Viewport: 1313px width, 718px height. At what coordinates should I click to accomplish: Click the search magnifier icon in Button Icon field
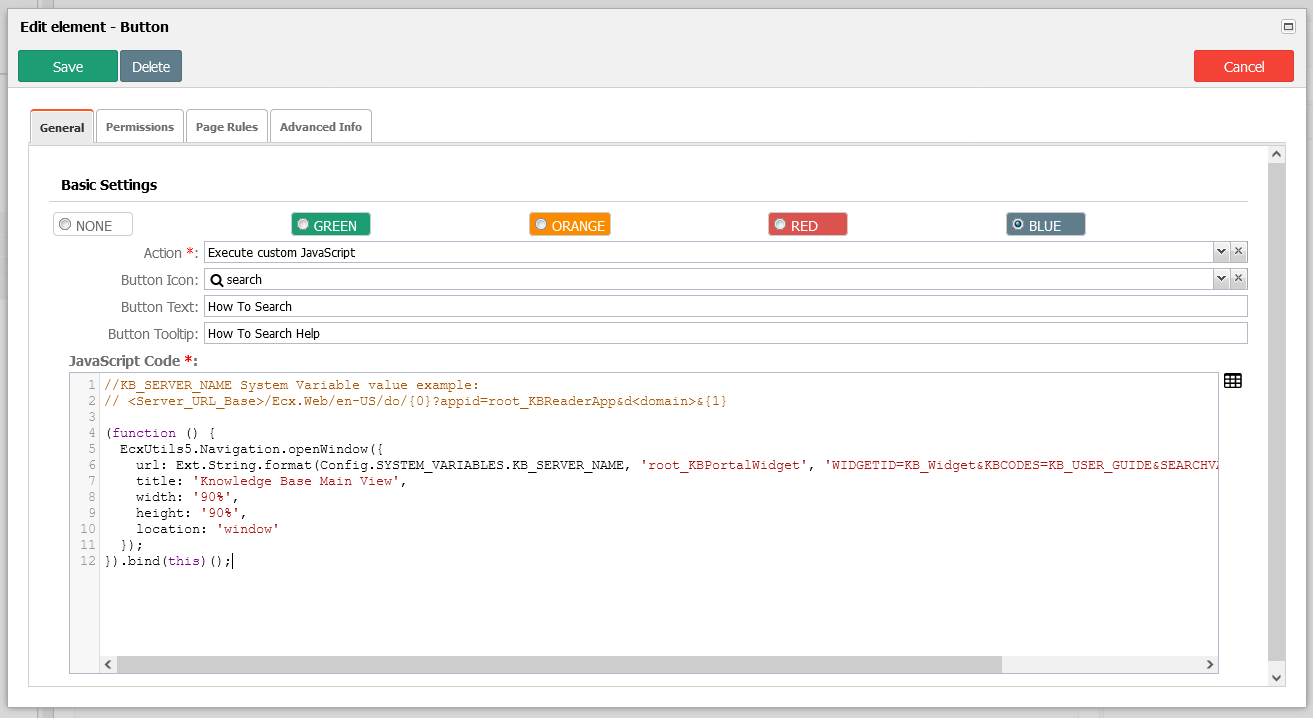pyautogui.click(x=216, y=280)
